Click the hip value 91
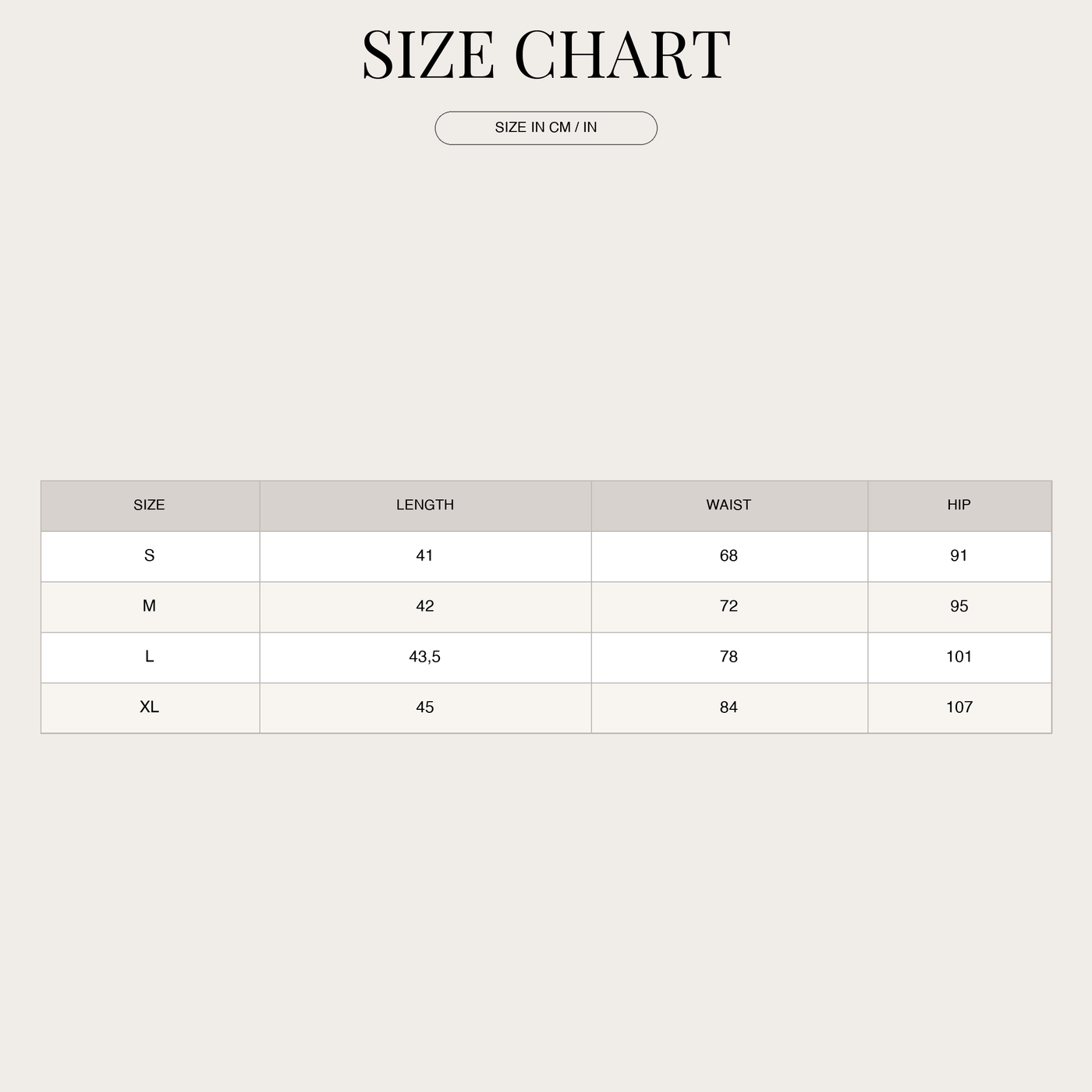The height and width of the screenshot is (1092, 1092). pyautogui.click(x=959, y=555)
